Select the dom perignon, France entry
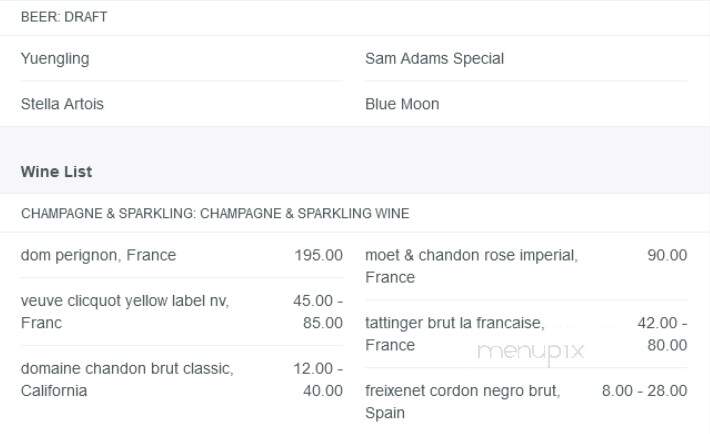This screenshot has height=434, width=710. (x=98, y=255)
